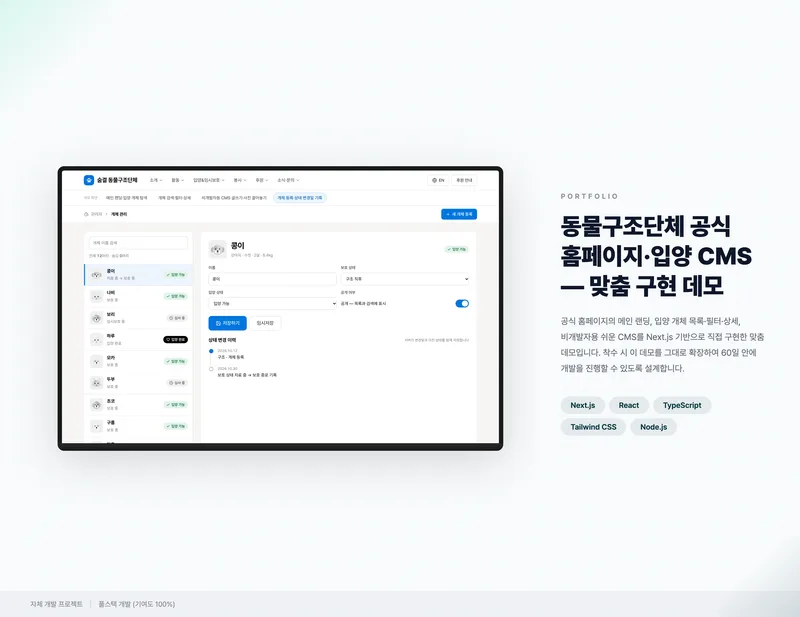Switch language with the EN button
This screenshot has width=800, height=617.
point(438,180)
